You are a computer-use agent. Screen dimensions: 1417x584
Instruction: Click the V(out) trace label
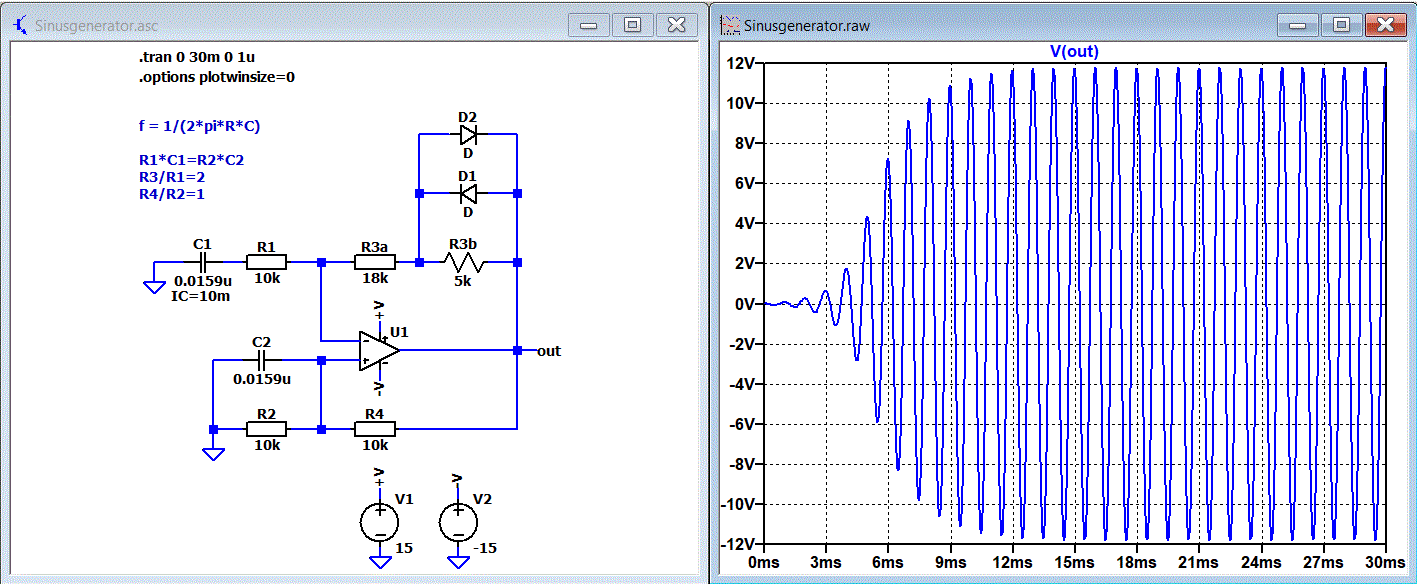(1074, 51)
